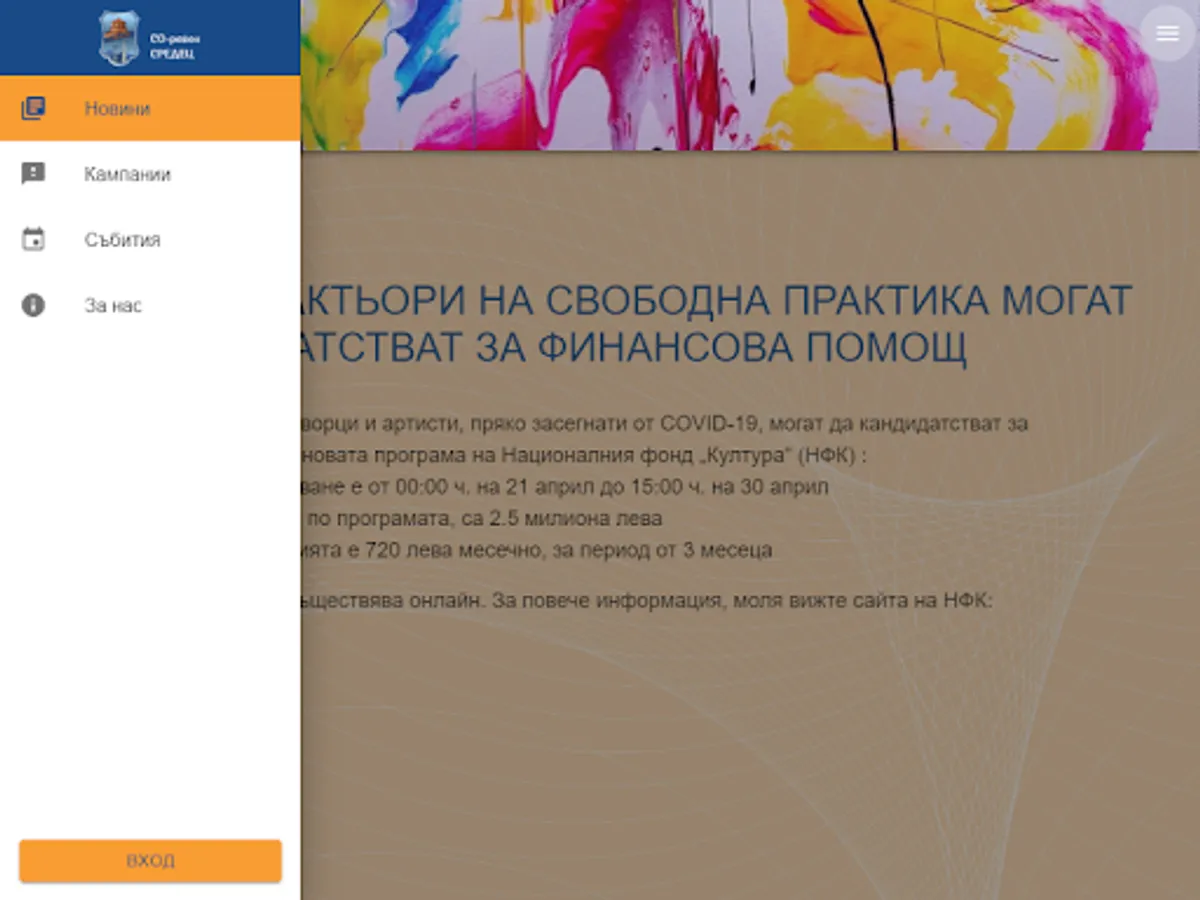Click the calendar icon beside Събития
1200x900 pixels.
tap(33, 240)
